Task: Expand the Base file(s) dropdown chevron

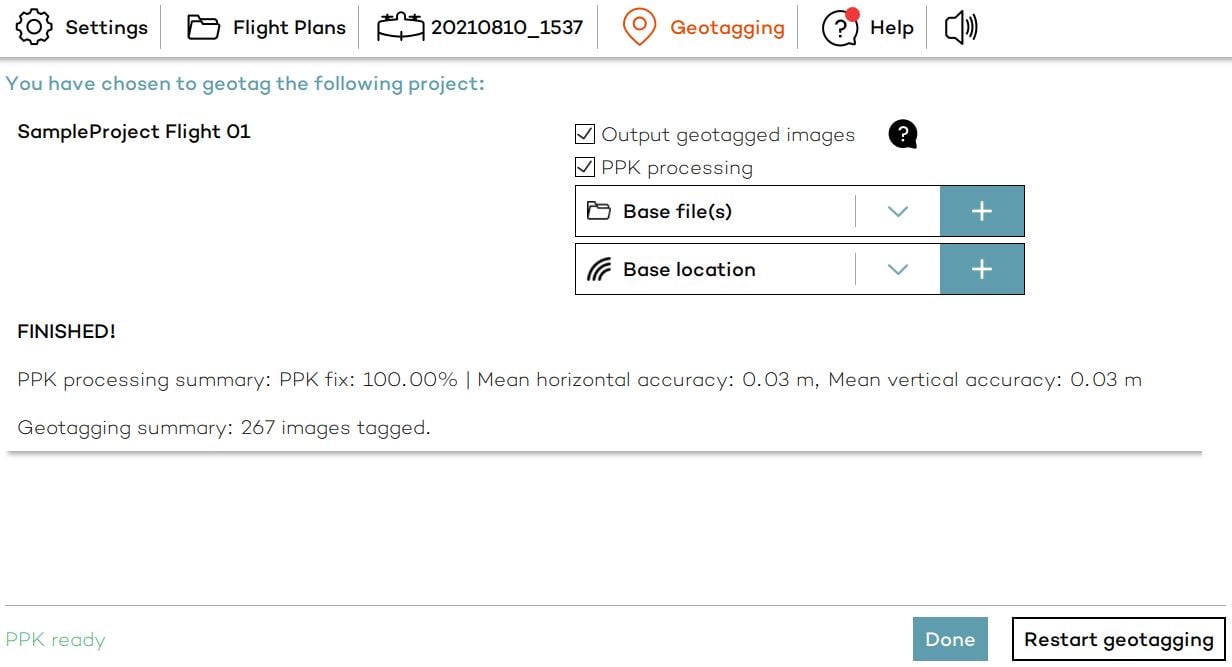Action: coord(897,211)
